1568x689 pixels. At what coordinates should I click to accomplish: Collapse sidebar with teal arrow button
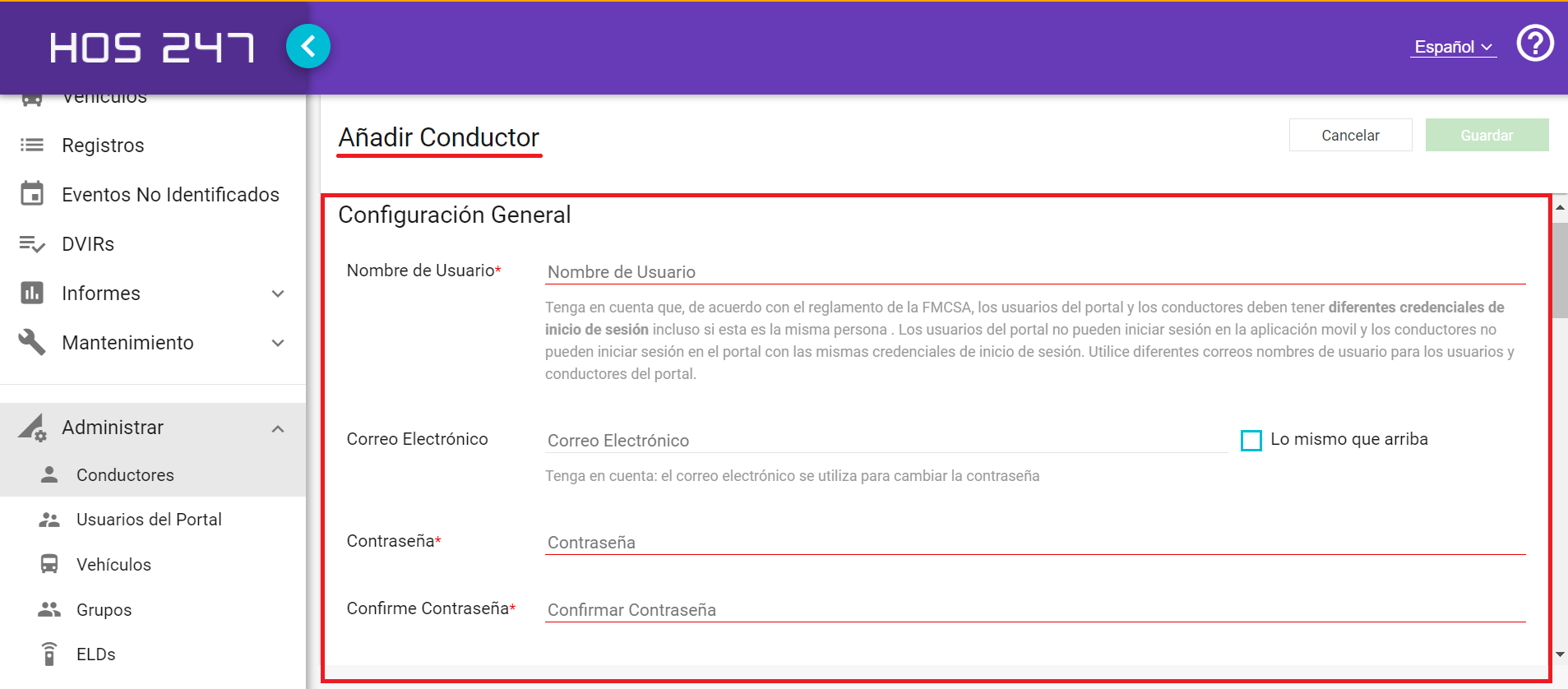pos(308,46)
